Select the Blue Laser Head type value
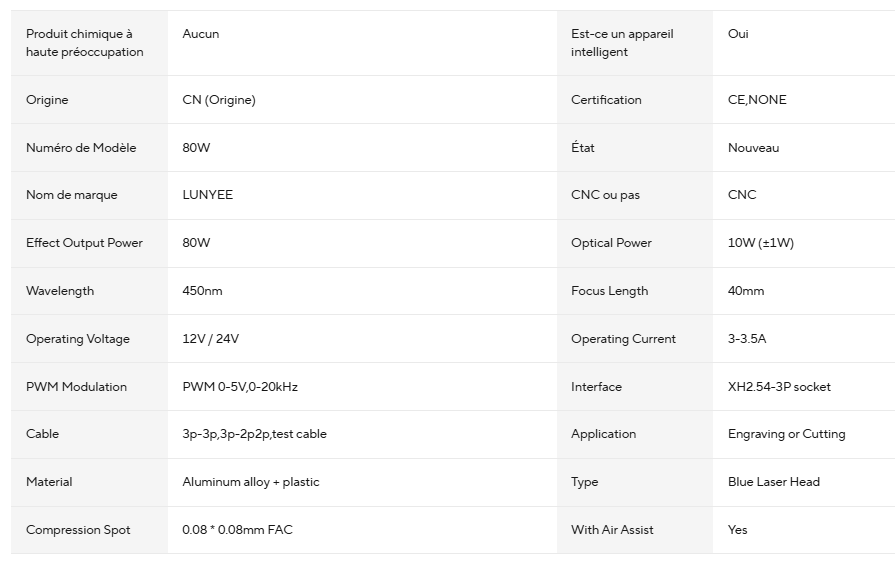The image size is (895, 567). tap(773, 482)
